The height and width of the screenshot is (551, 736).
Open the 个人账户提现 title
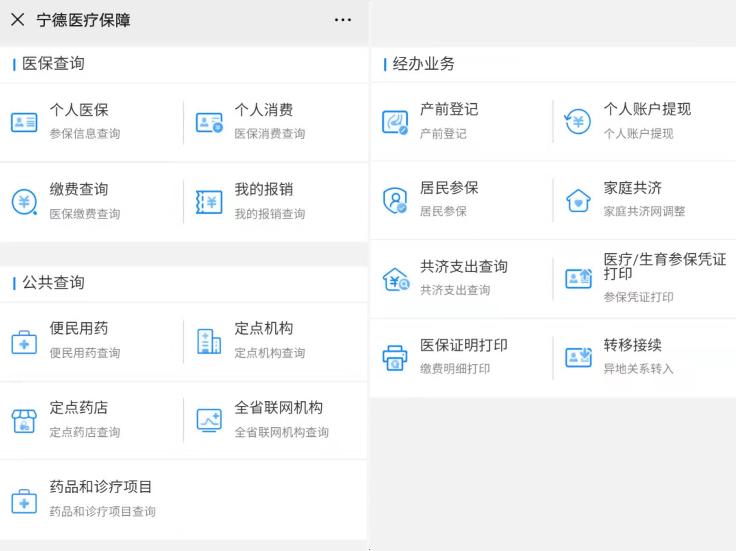647,109
